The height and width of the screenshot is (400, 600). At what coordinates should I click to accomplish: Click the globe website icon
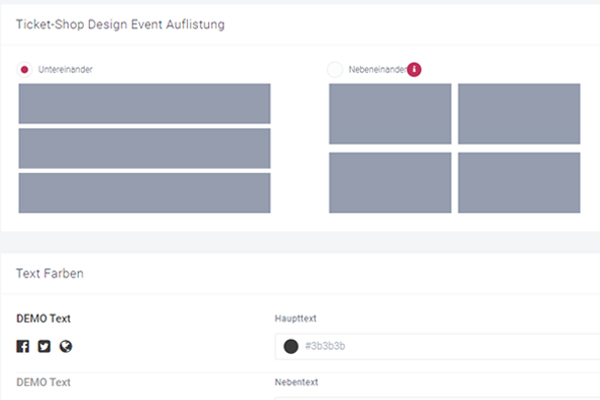pyautogui.click(x=65, y=346)
